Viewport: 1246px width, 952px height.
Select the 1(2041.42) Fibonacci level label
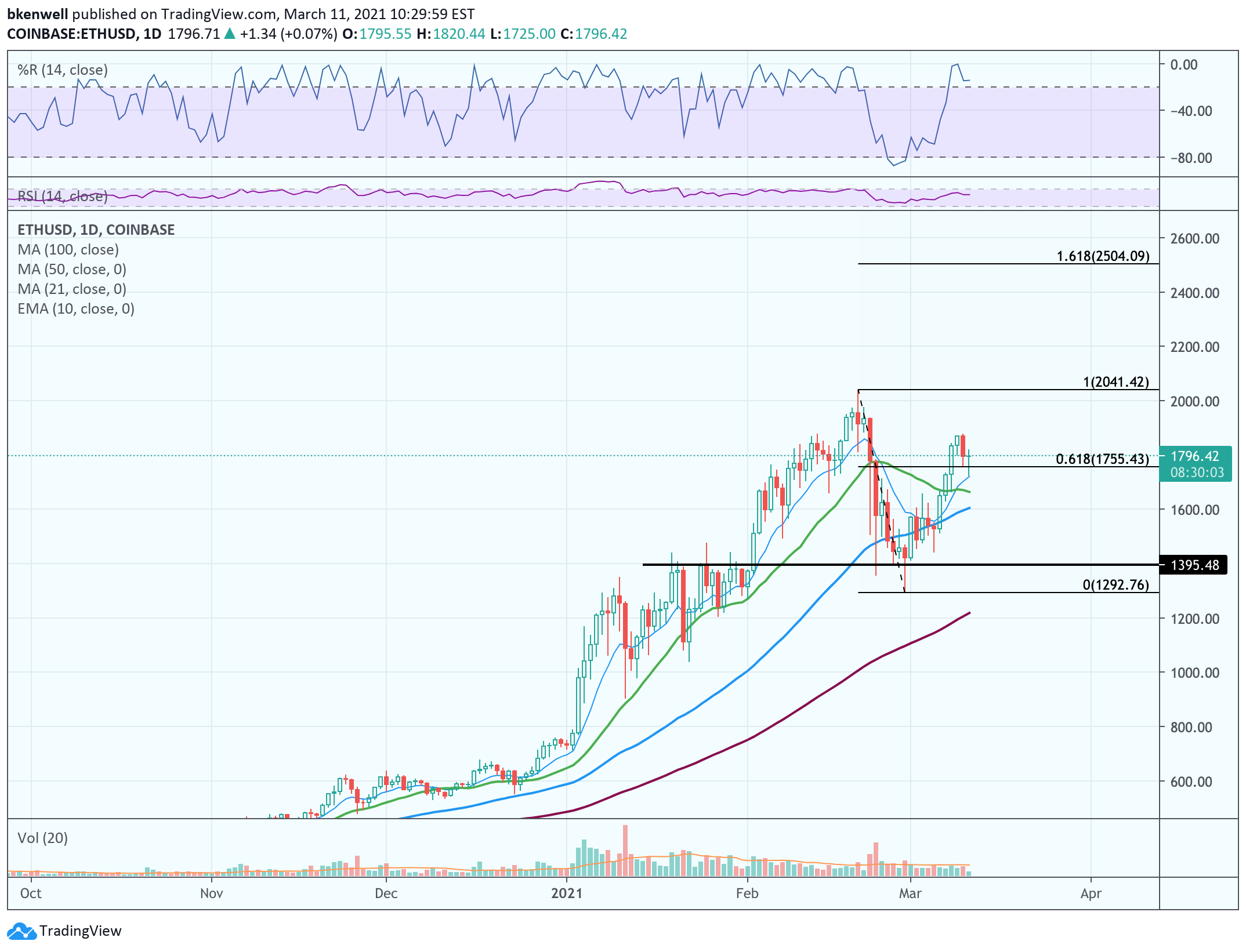pos(1115,381)
